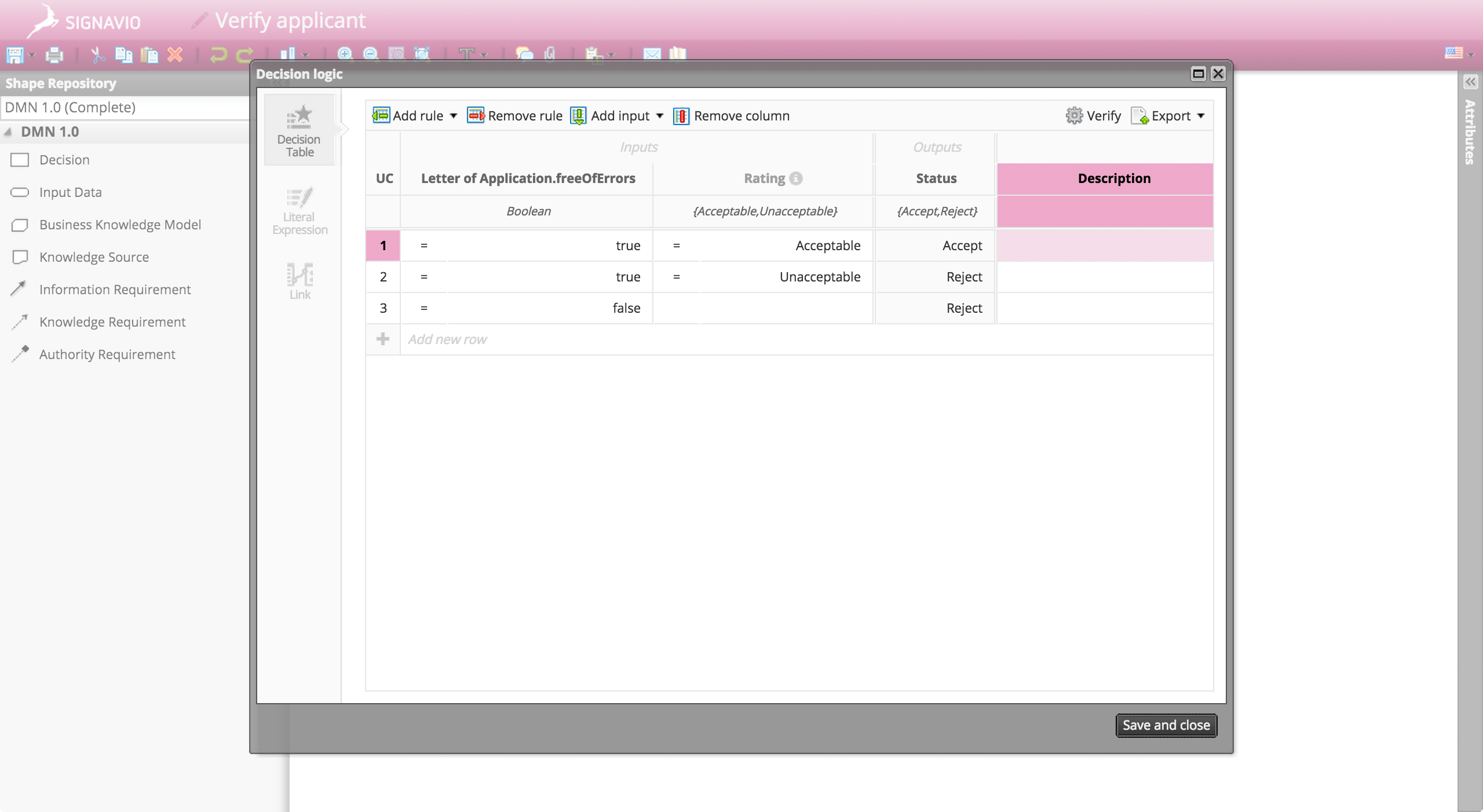Select the pink Description column header
The width and height of the screenshot is (1483, 812).
click(x=1113, y=178)
